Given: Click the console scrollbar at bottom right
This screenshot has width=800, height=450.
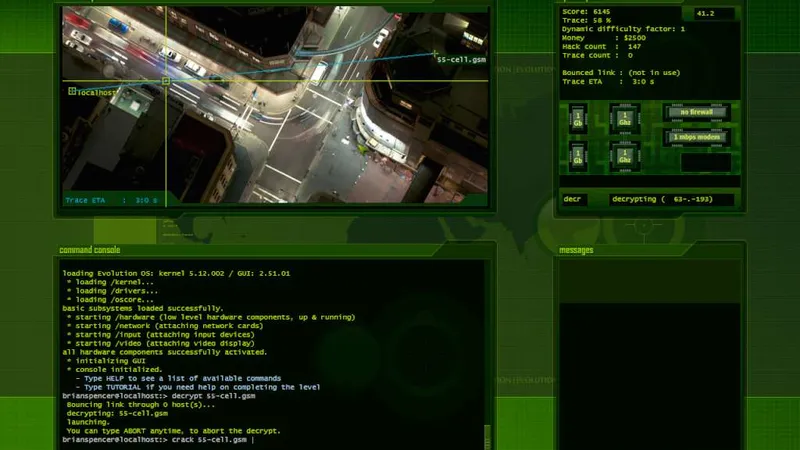Looking at the screenshot, I should tap(487, 436).
